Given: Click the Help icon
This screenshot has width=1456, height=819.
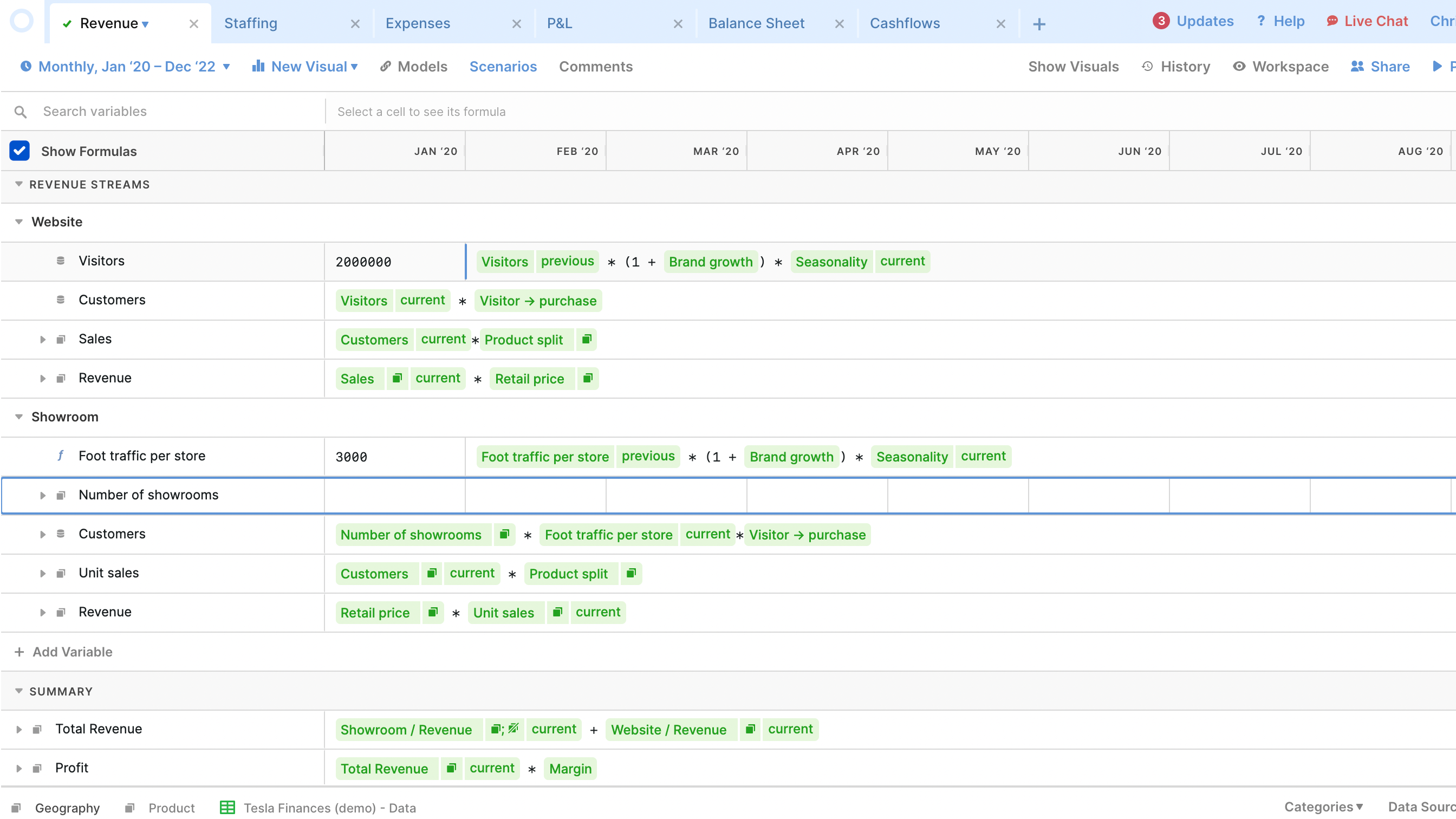Looking at the screenshot, I should point(1261,21).
